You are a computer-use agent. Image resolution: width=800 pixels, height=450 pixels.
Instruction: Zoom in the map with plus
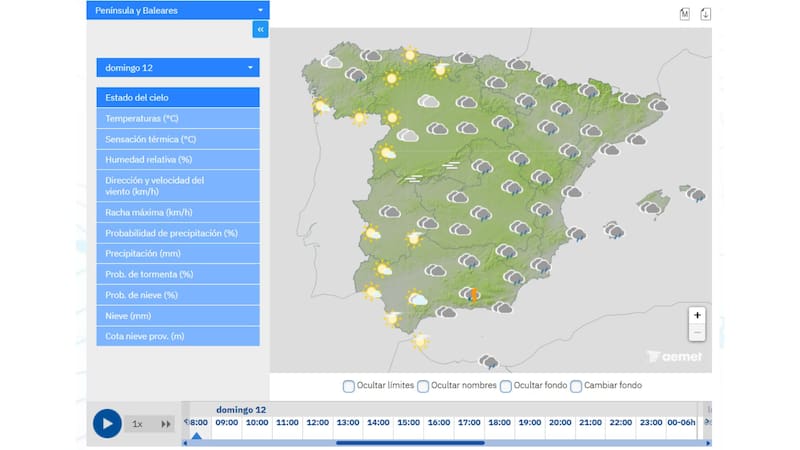[x=697, y=315]
